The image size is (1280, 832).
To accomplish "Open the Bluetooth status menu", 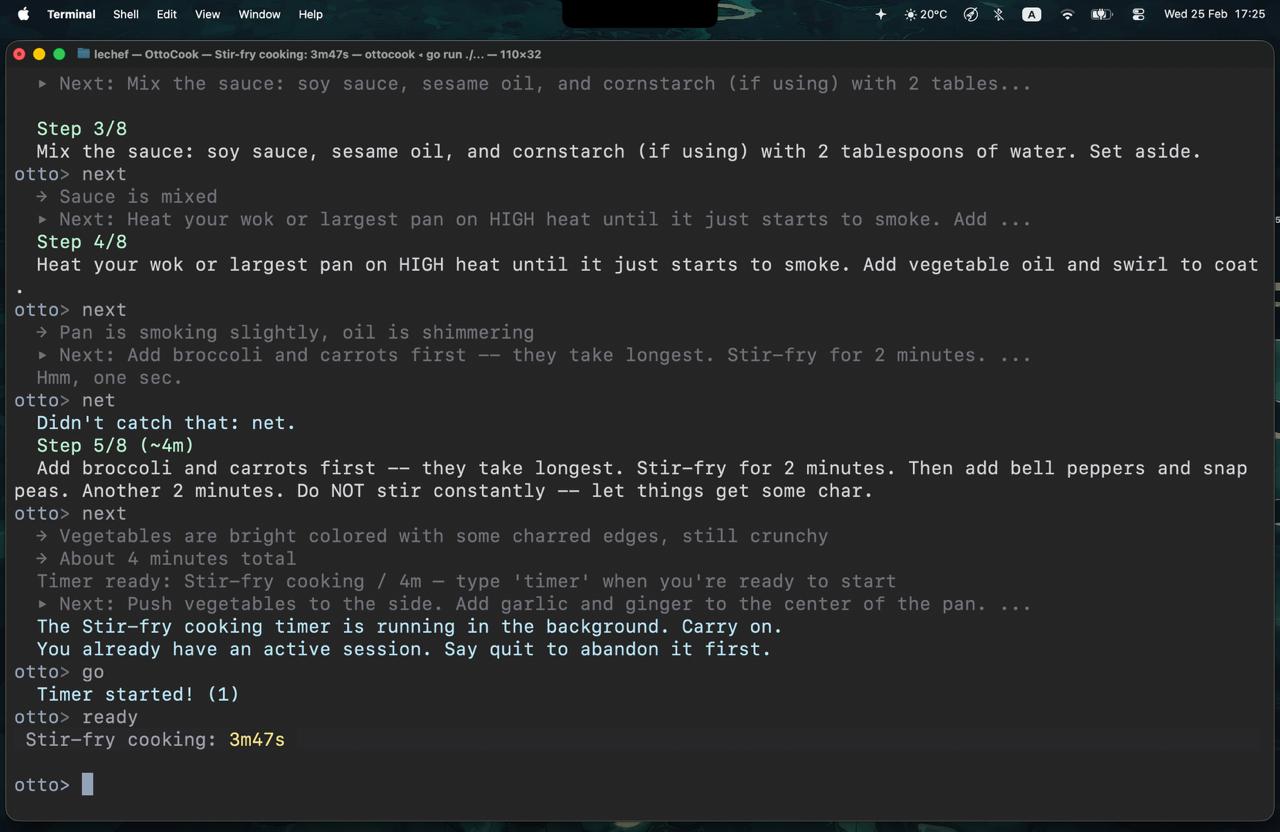I will (998, 14).
